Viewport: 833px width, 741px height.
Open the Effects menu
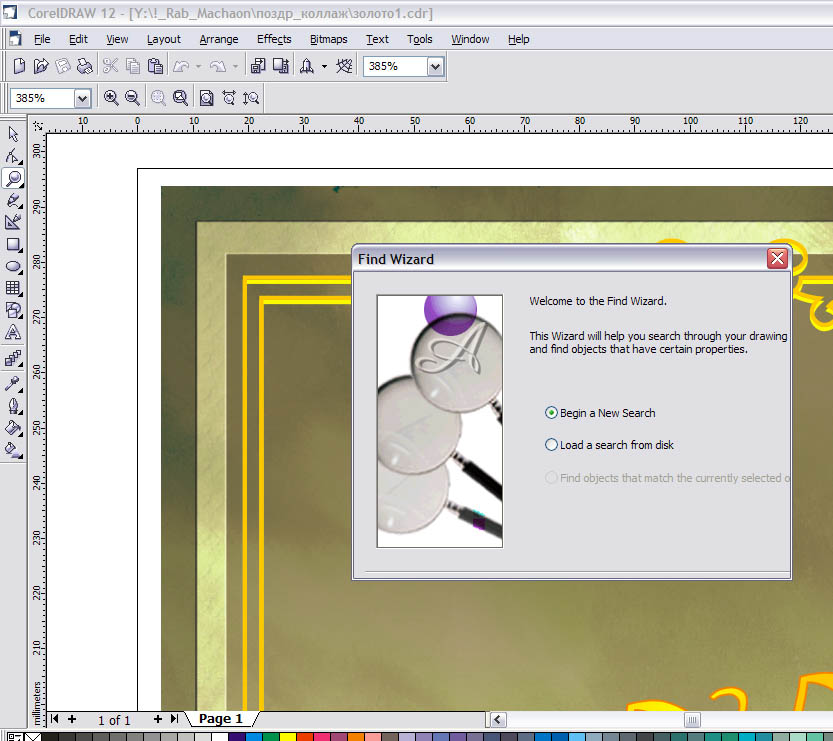(274, 39)
